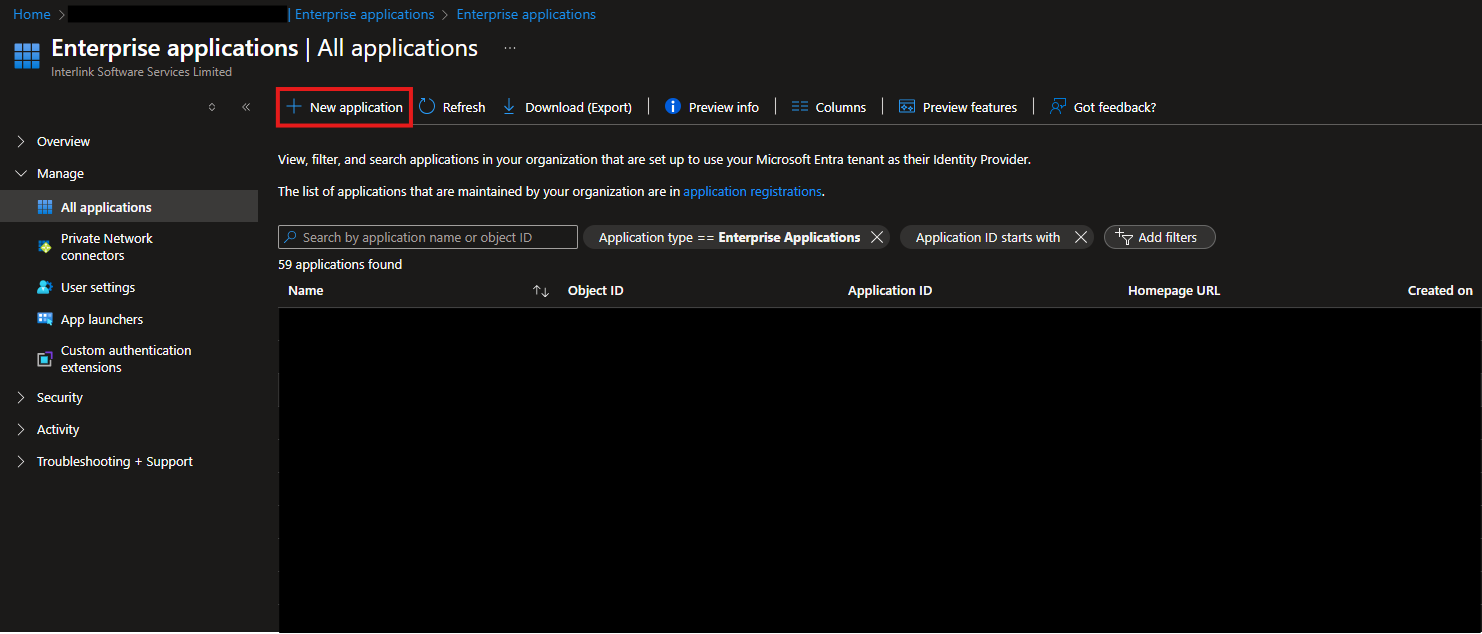The height and width of the screenshot is (634, 1482).
Task: Remove the Application type filter with X
Action: tap(876, 237)
